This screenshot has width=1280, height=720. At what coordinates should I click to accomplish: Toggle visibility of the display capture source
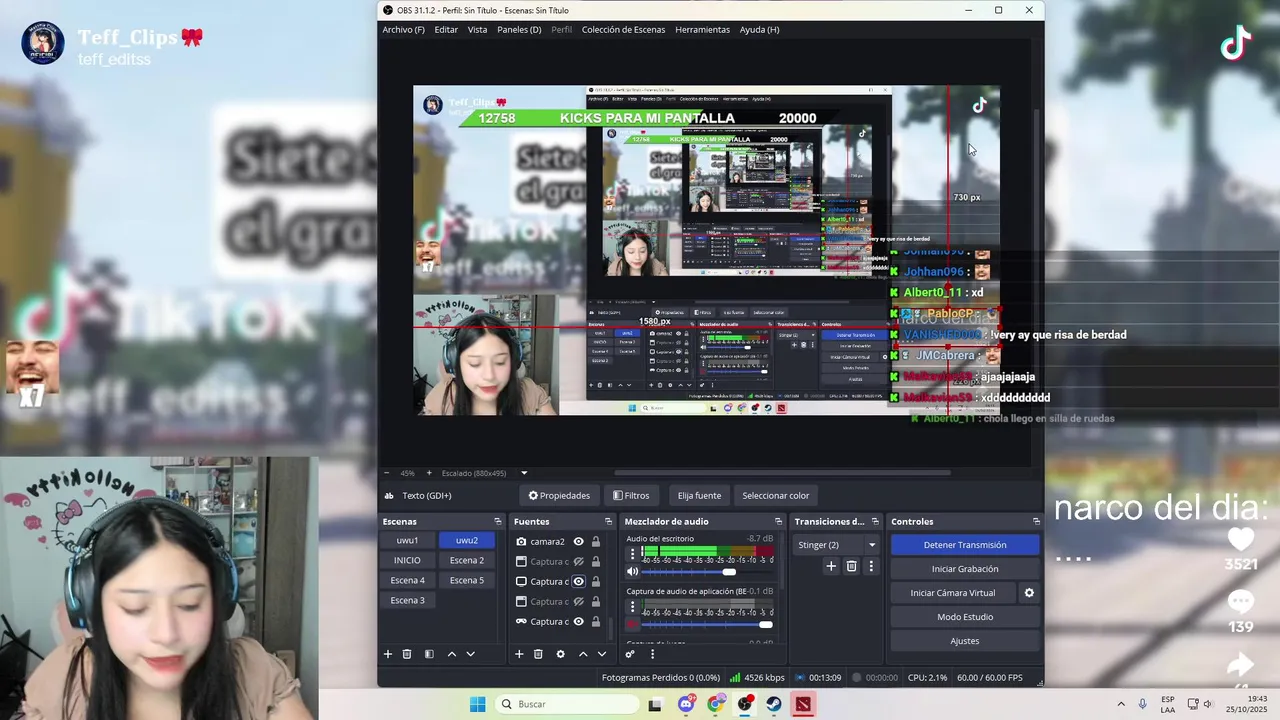tap(578, 581)
